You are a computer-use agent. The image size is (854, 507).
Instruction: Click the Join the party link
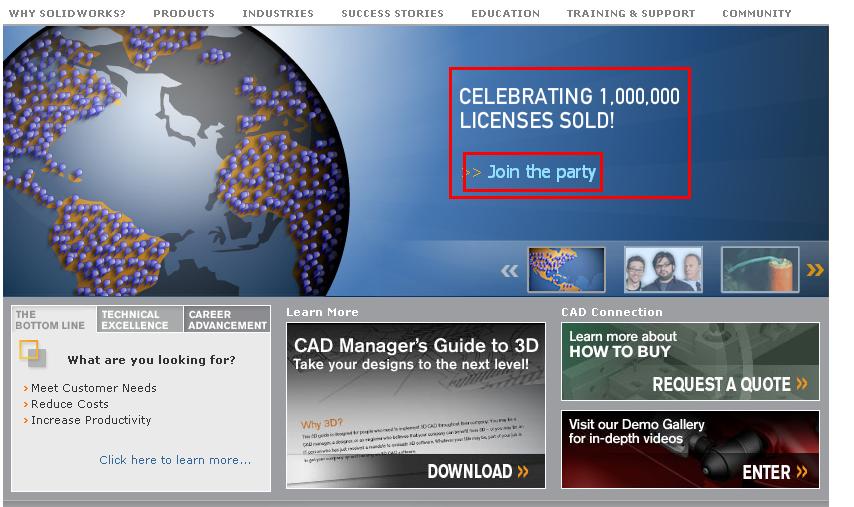pos(541,172)
